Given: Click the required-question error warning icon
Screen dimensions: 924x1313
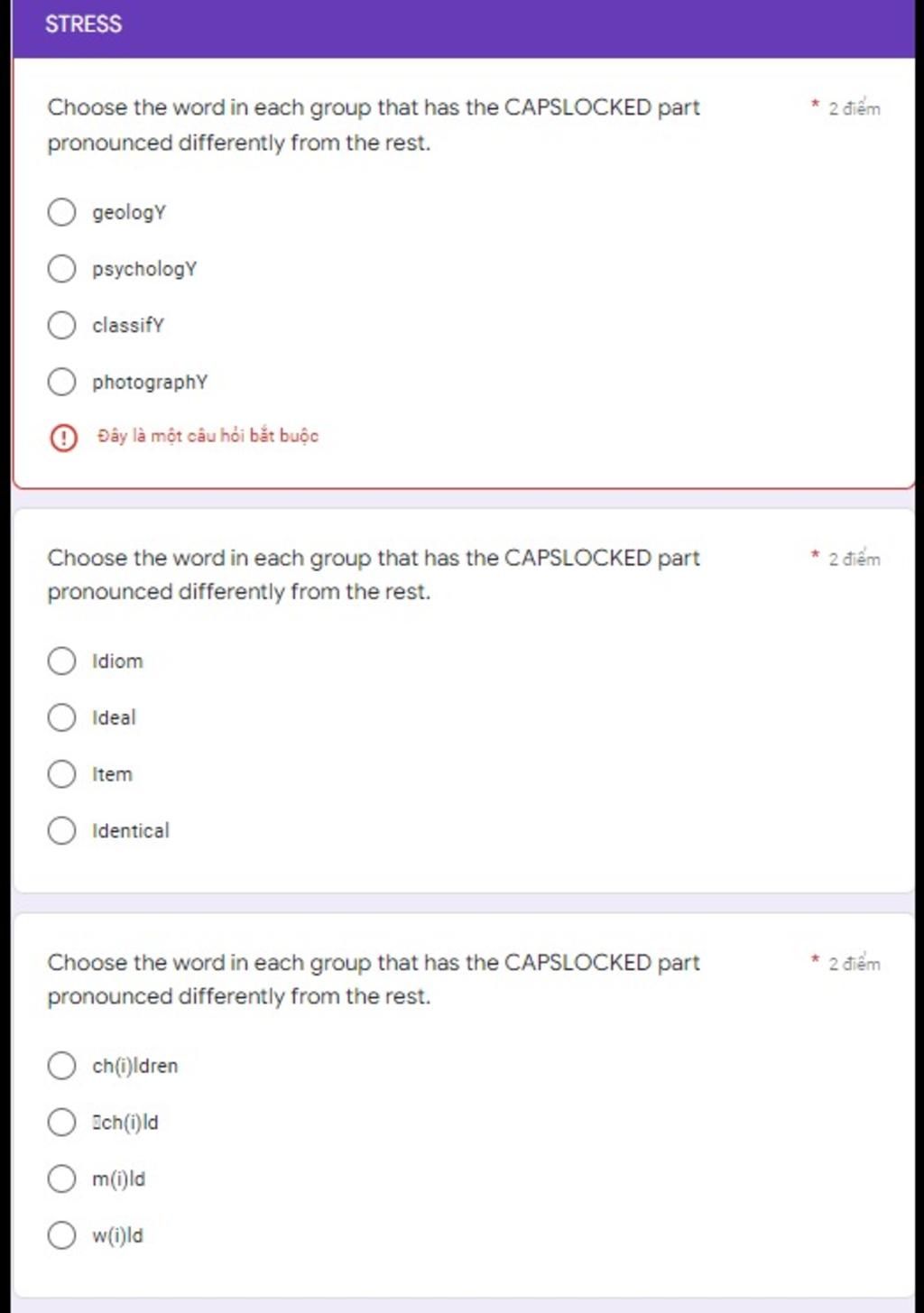Looking at the screenshot, I should tap(63, 438).
